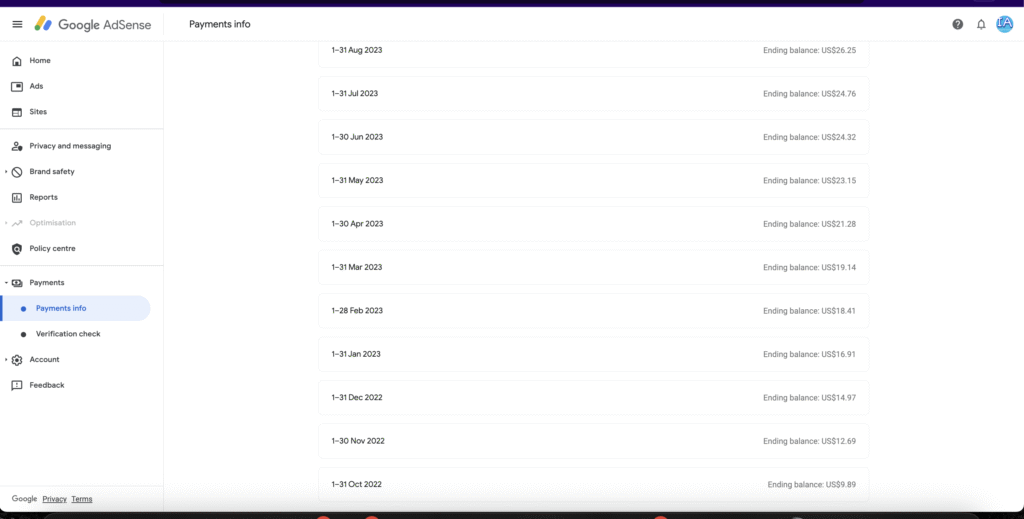Open the 1–31 Aug 2023 statement row
Viewport: 1024px width, 519px height.
point(594,51)
